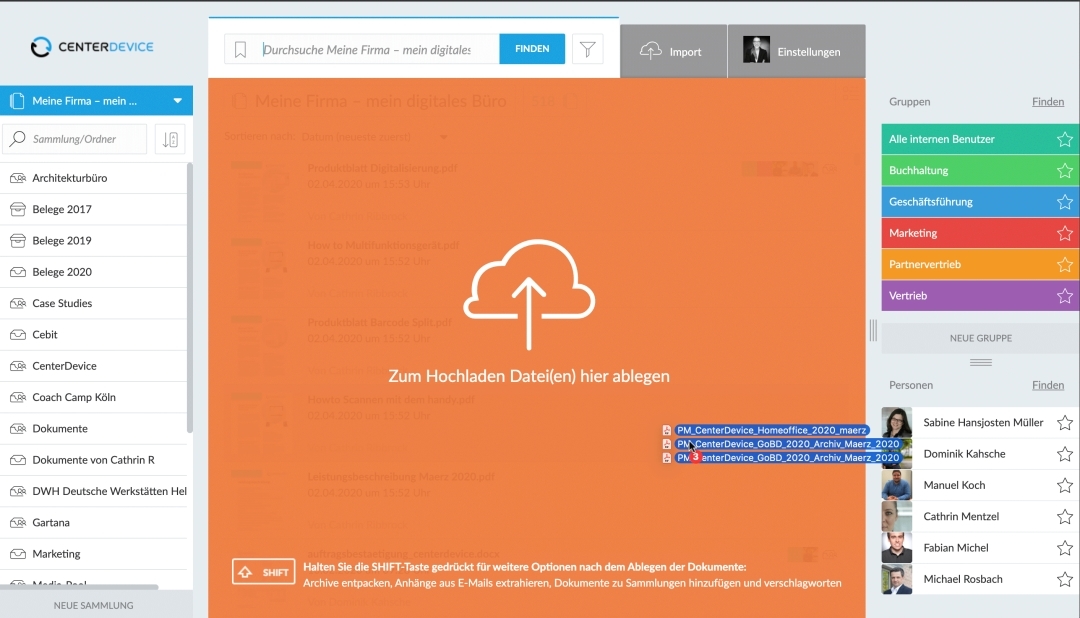Click Finden link next to Personen

click(x=1048, y=385)
